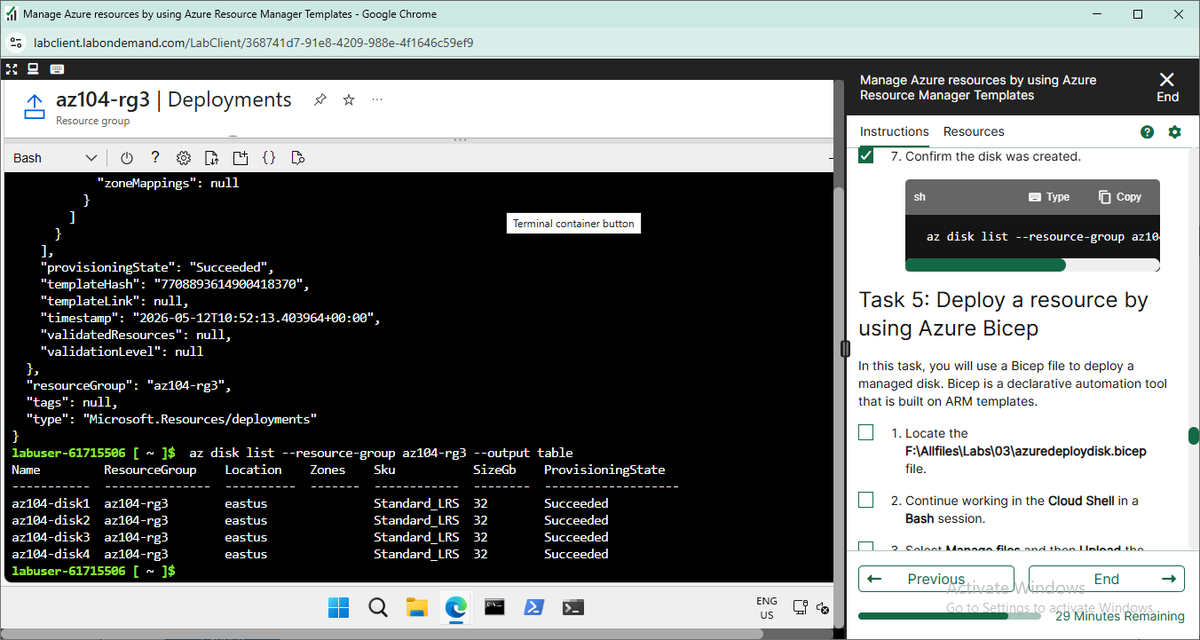
Task: Uncheck step 7 Confirm the disk was created
Action: (866, 156)
